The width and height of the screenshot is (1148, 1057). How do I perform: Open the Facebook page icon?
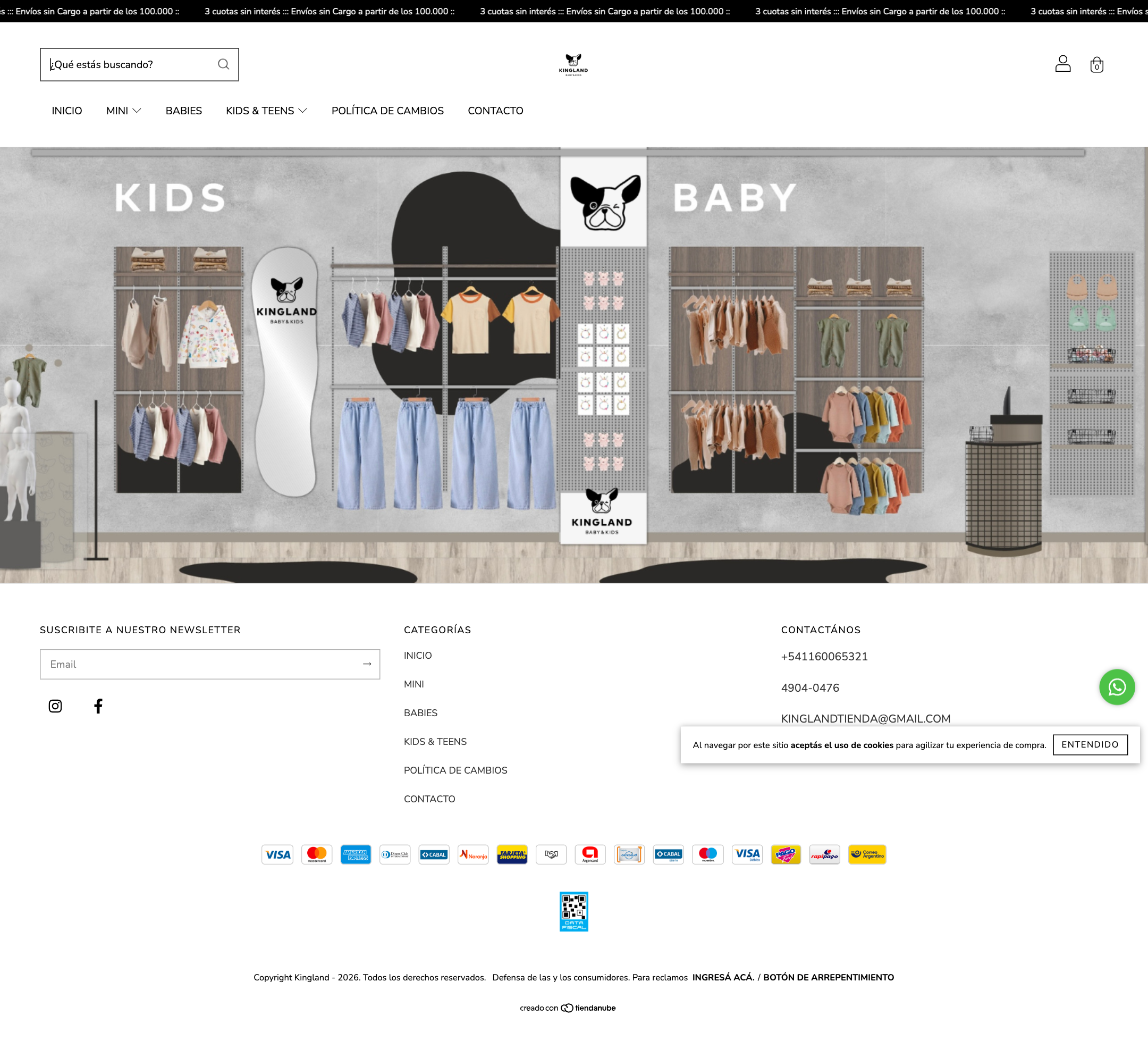coord(98,706)
